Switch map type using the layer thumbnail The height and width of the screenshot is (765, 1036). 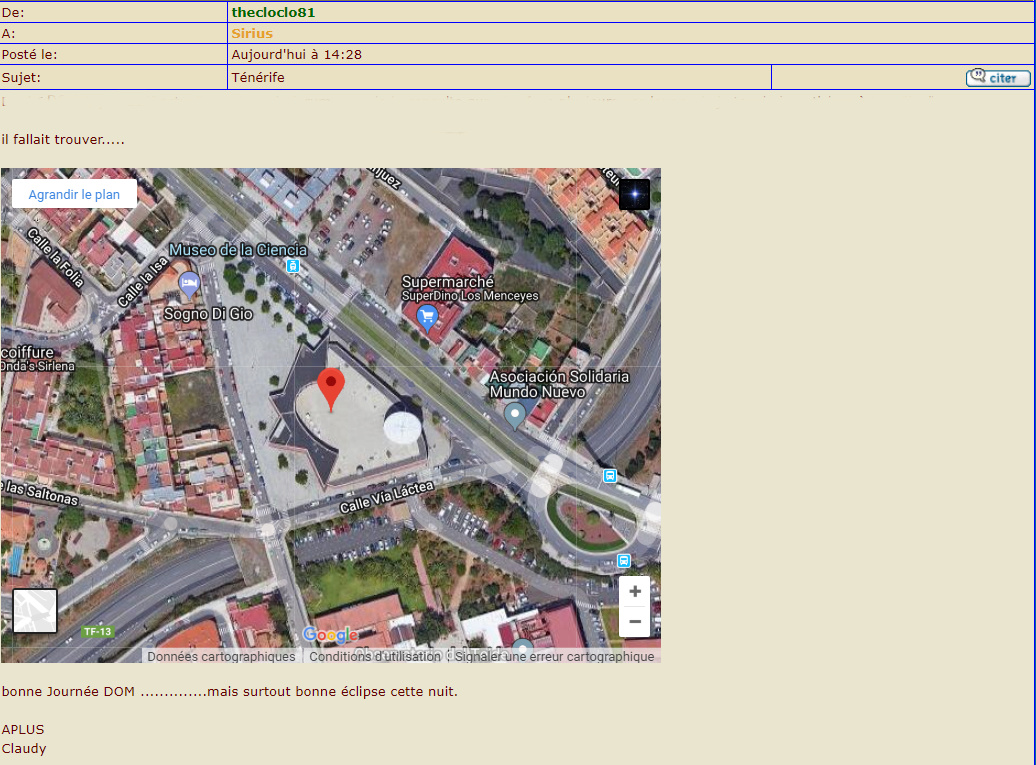[x=35, y=610]
